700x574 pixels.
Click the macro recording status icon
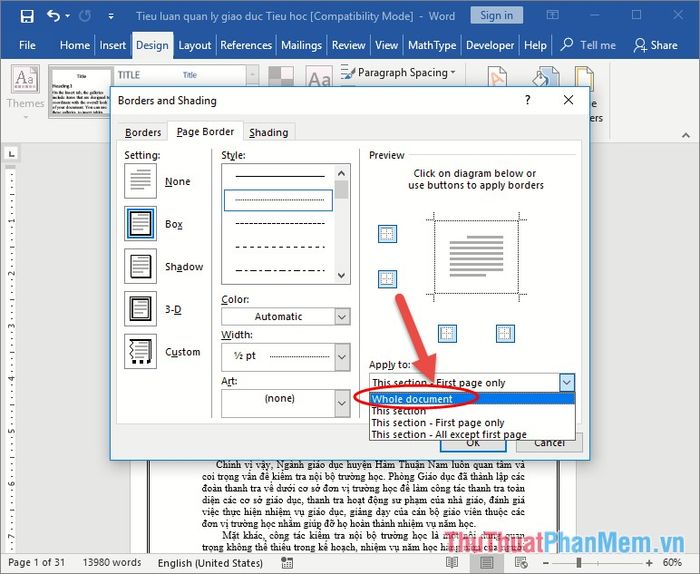[x=287, y=563]
